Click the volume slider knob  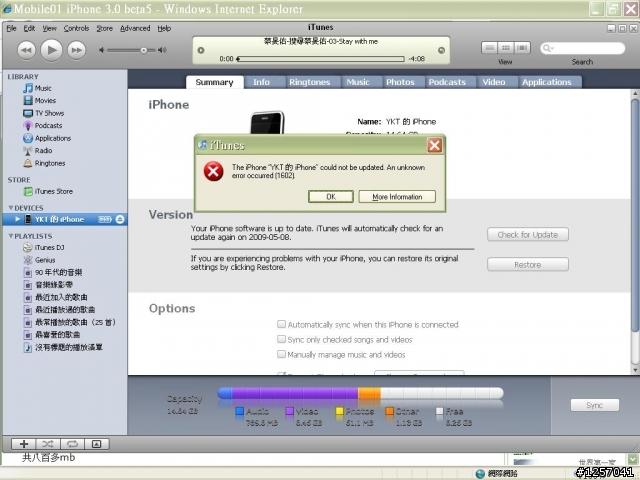(x=144, y=50)
